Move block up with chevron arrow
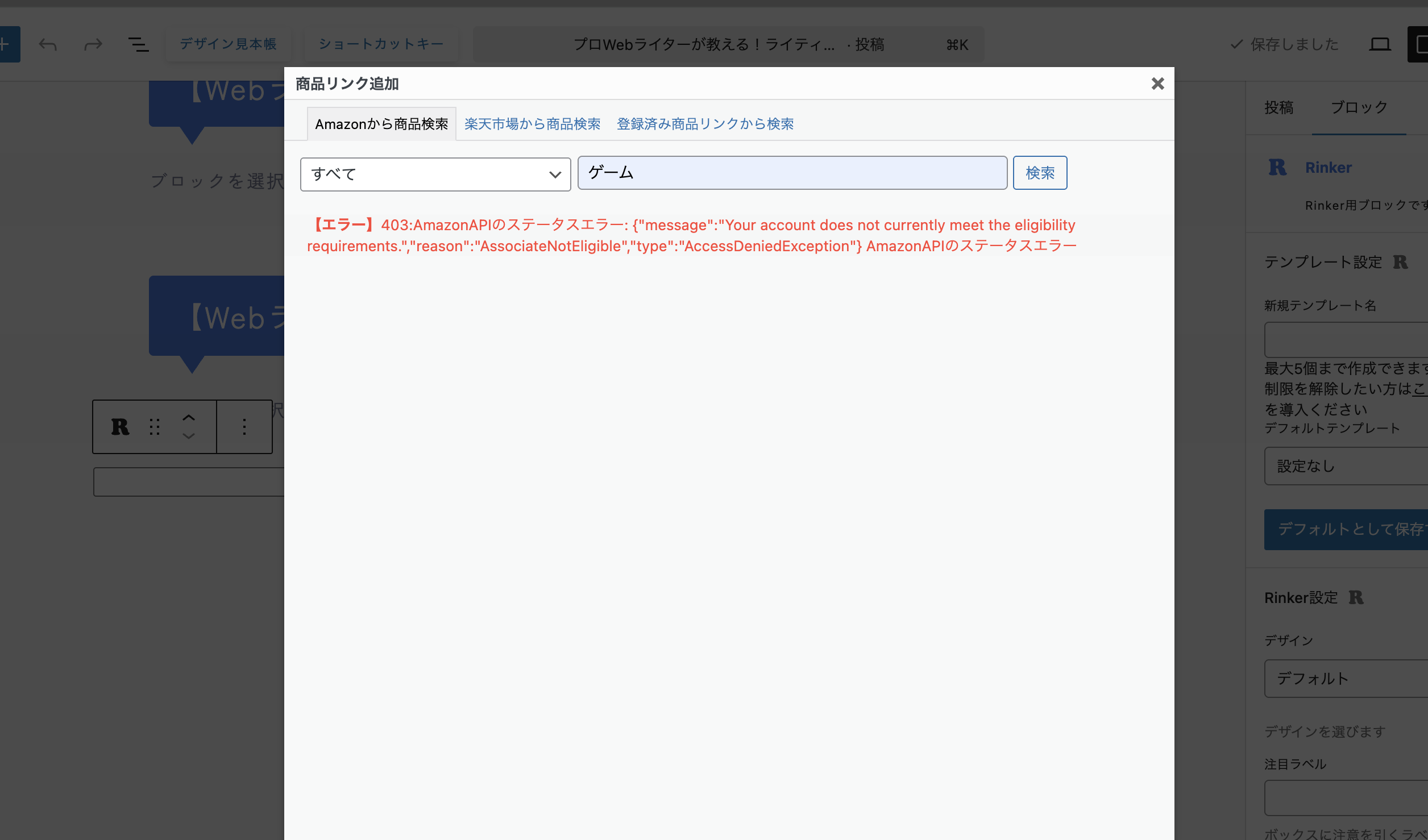1428x840 pixels. click(x=189, y=417)
